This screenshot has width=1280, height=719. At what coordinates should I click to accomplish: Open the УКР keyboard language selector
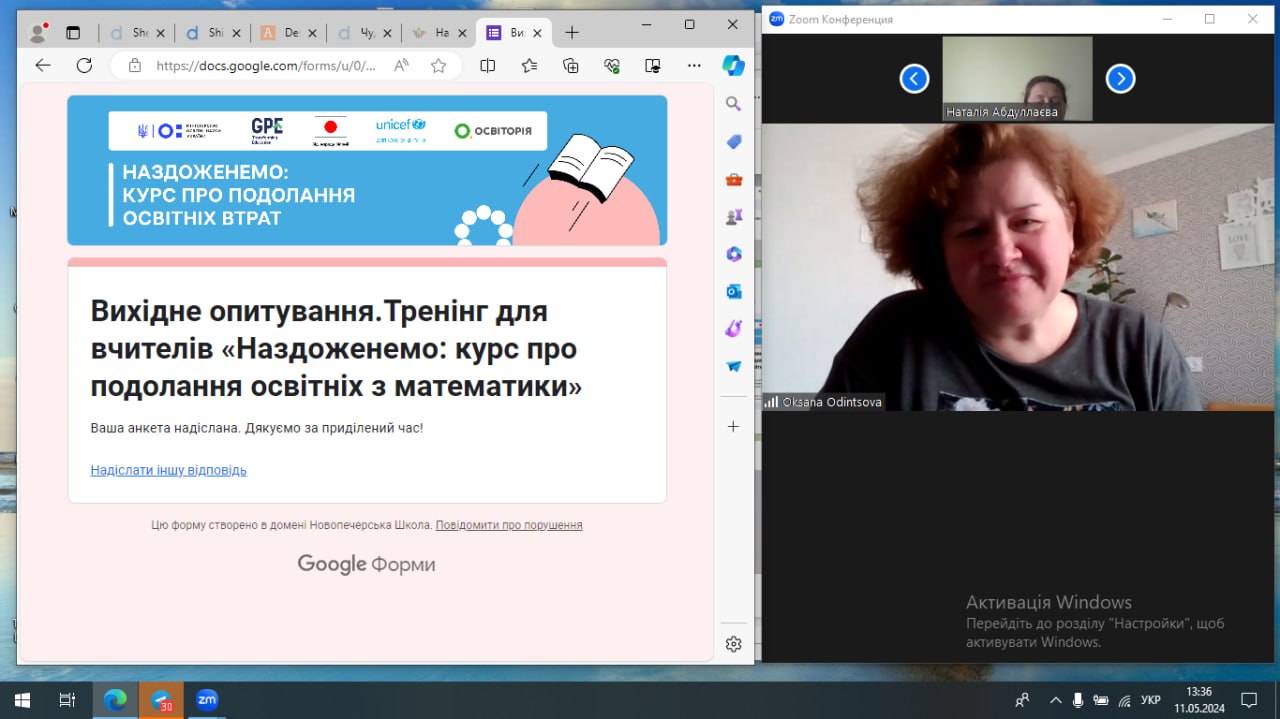pyautogui.click(x=1150, y=700)
